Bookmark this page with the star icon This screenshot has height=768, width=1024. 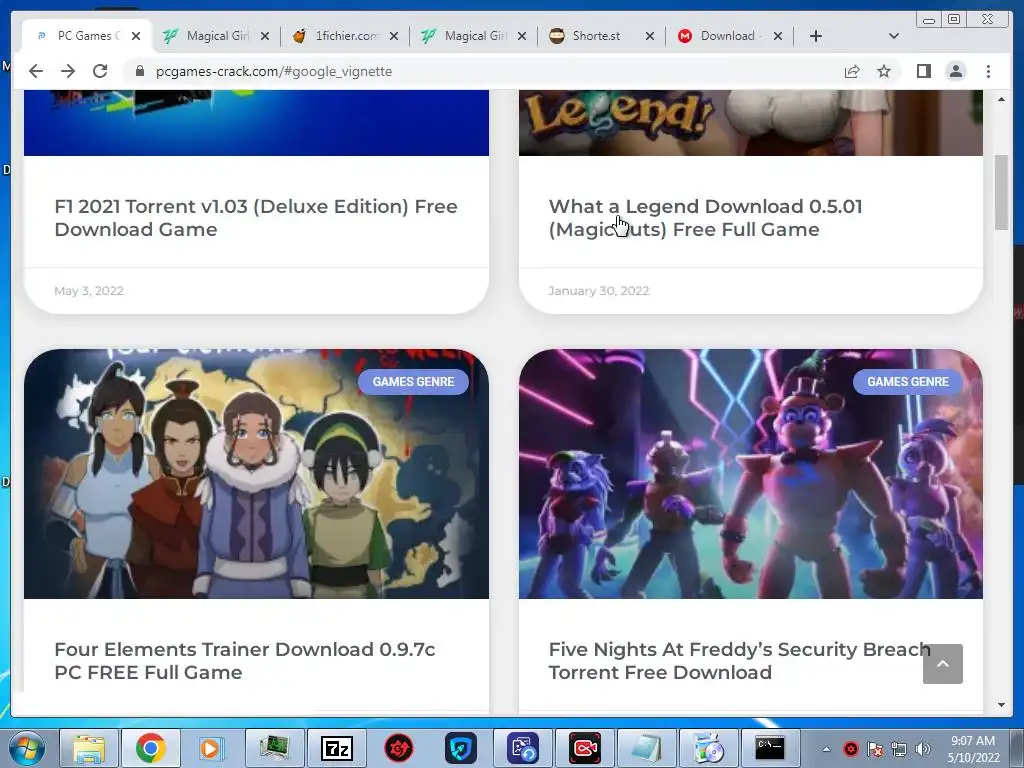pos(884,71)
